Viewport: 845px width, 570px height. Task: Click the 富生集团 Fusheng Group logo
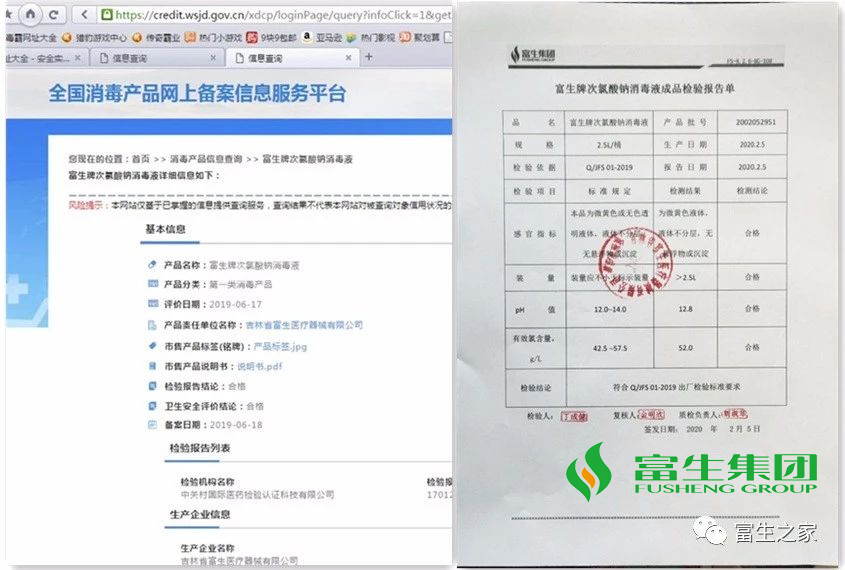692,472
